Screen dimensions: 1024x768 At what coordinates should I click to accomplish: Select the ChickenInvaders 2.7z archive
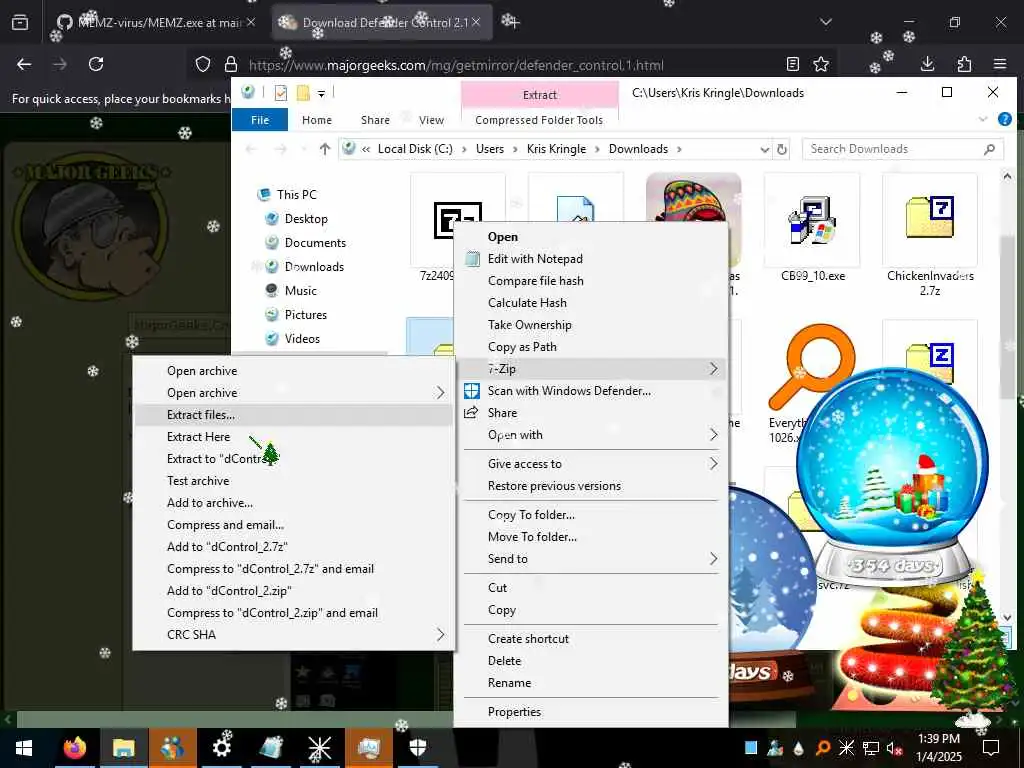[x=930, y=236]
